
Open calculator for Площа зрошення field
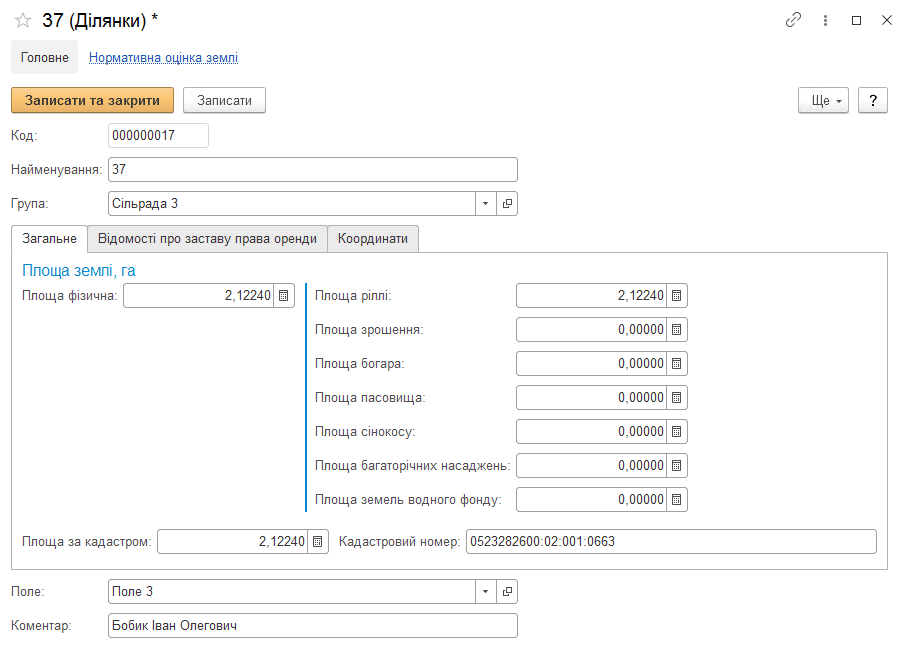(x=676, y=330)
